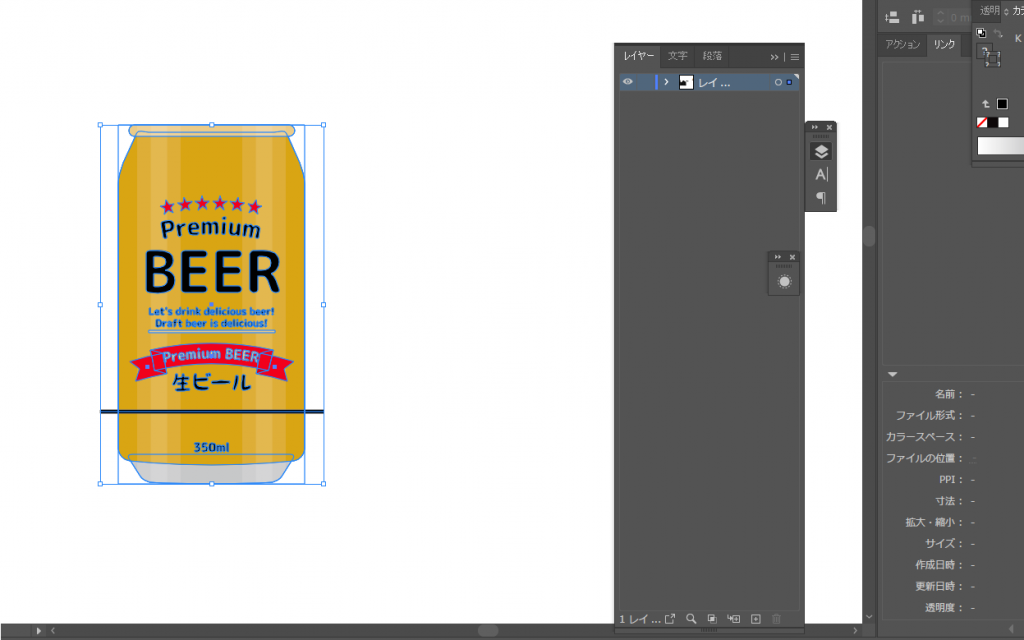
Task: Expand the link info disclosure triangle
Action: [892, 374]
